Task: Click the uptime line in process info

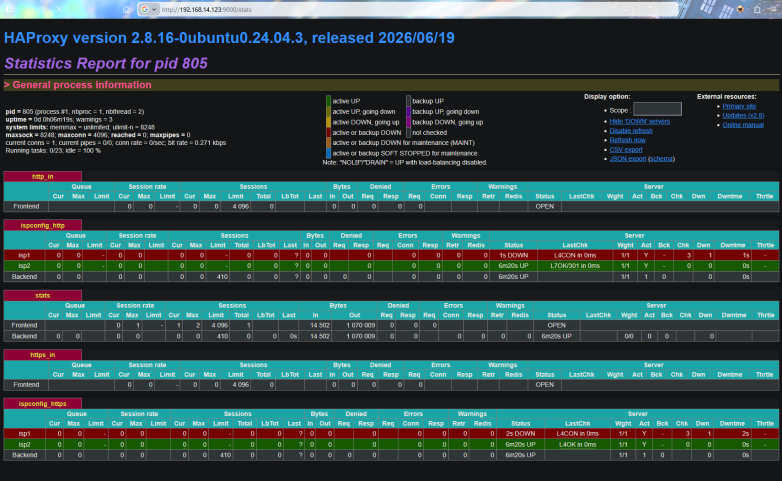Action: 59,120
